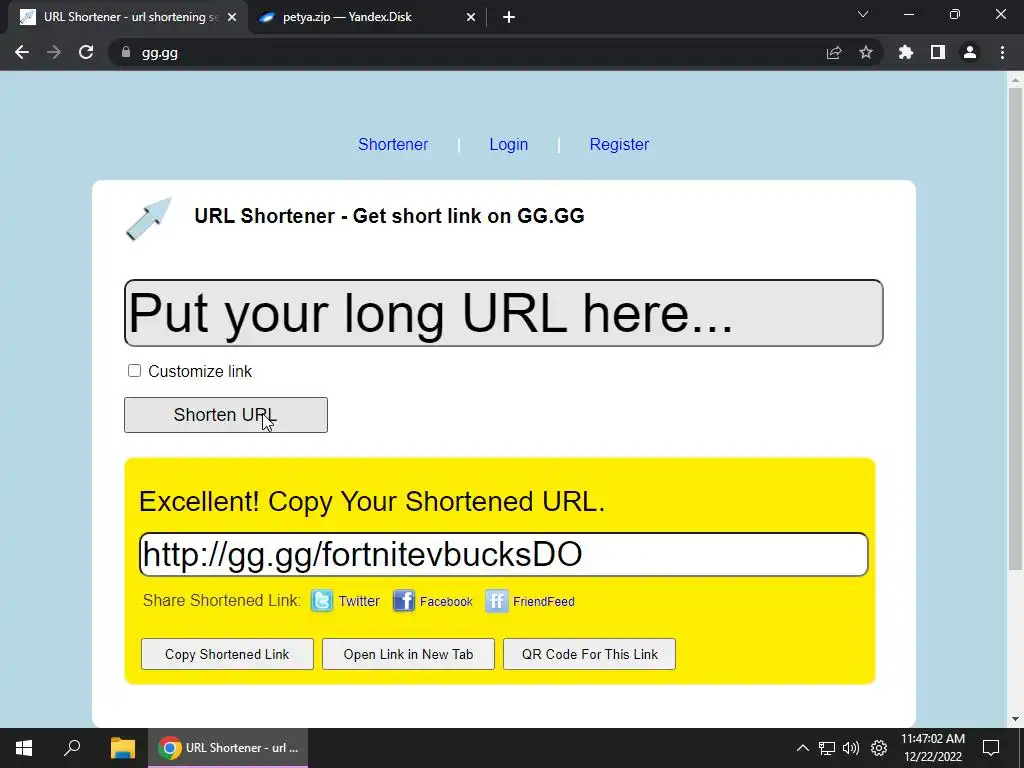The height and width of the screenshot is (768, 1024).
Task: Click the Shorten URL button
Action: tap(226, 415)
